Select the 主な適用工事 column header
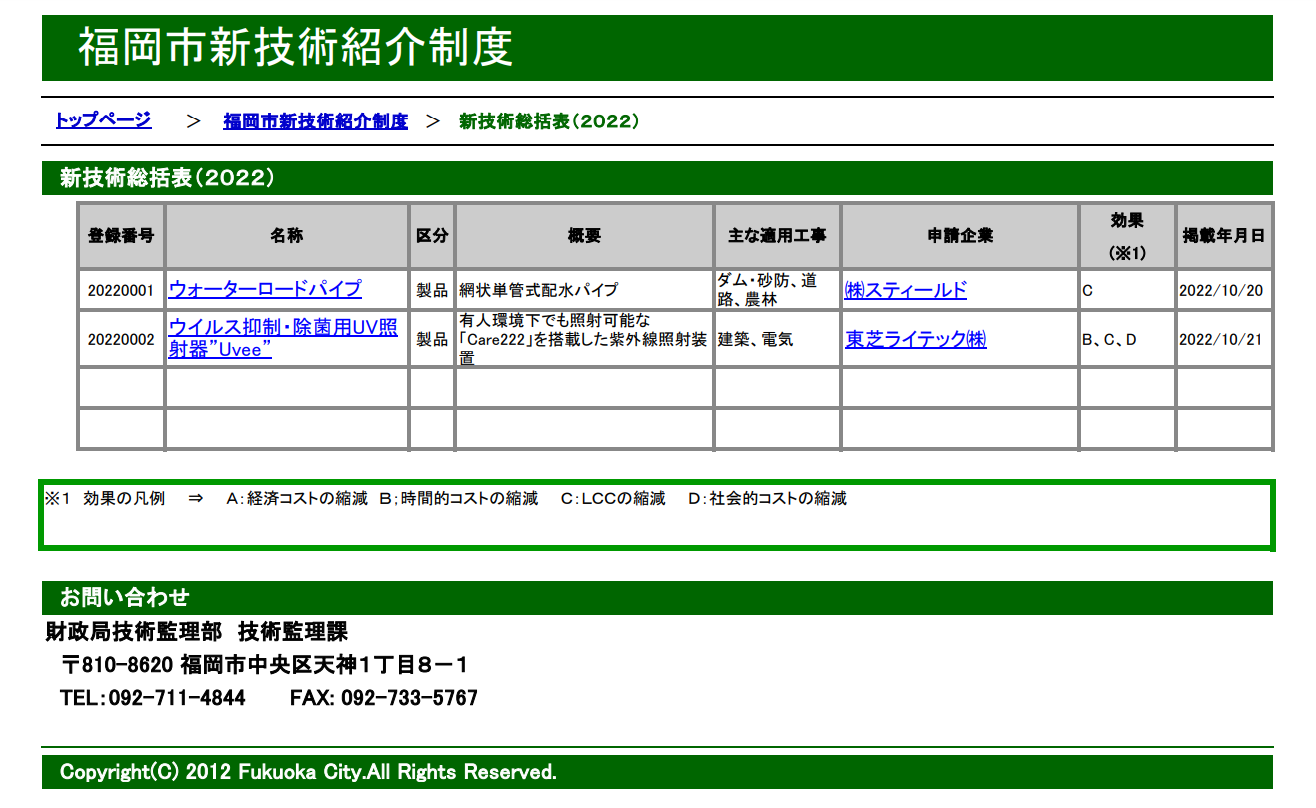 [777, 236]
